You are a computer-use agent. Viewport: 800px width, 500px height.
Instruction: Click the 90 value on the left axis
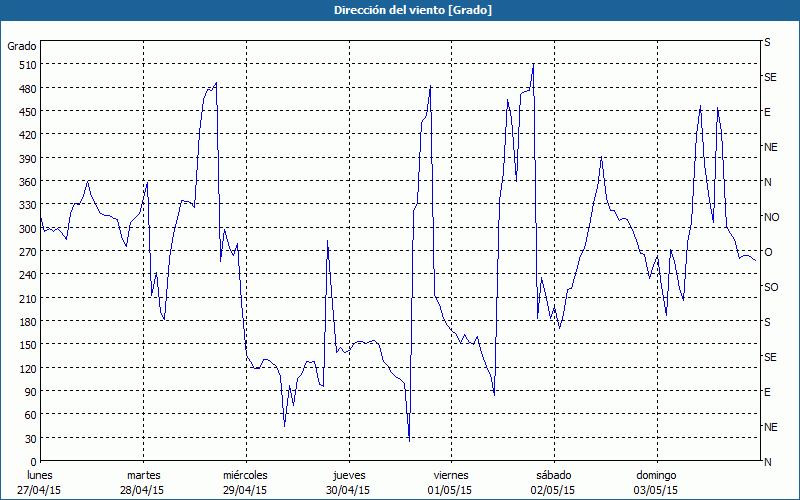(28, 391)
